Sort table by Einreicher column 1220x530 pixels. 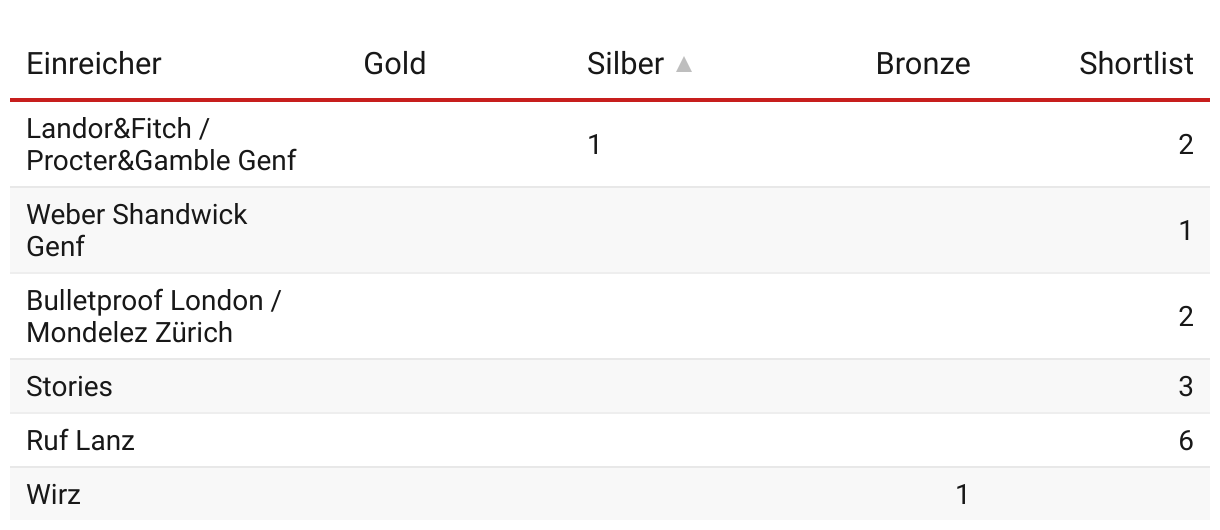point(94,64)
